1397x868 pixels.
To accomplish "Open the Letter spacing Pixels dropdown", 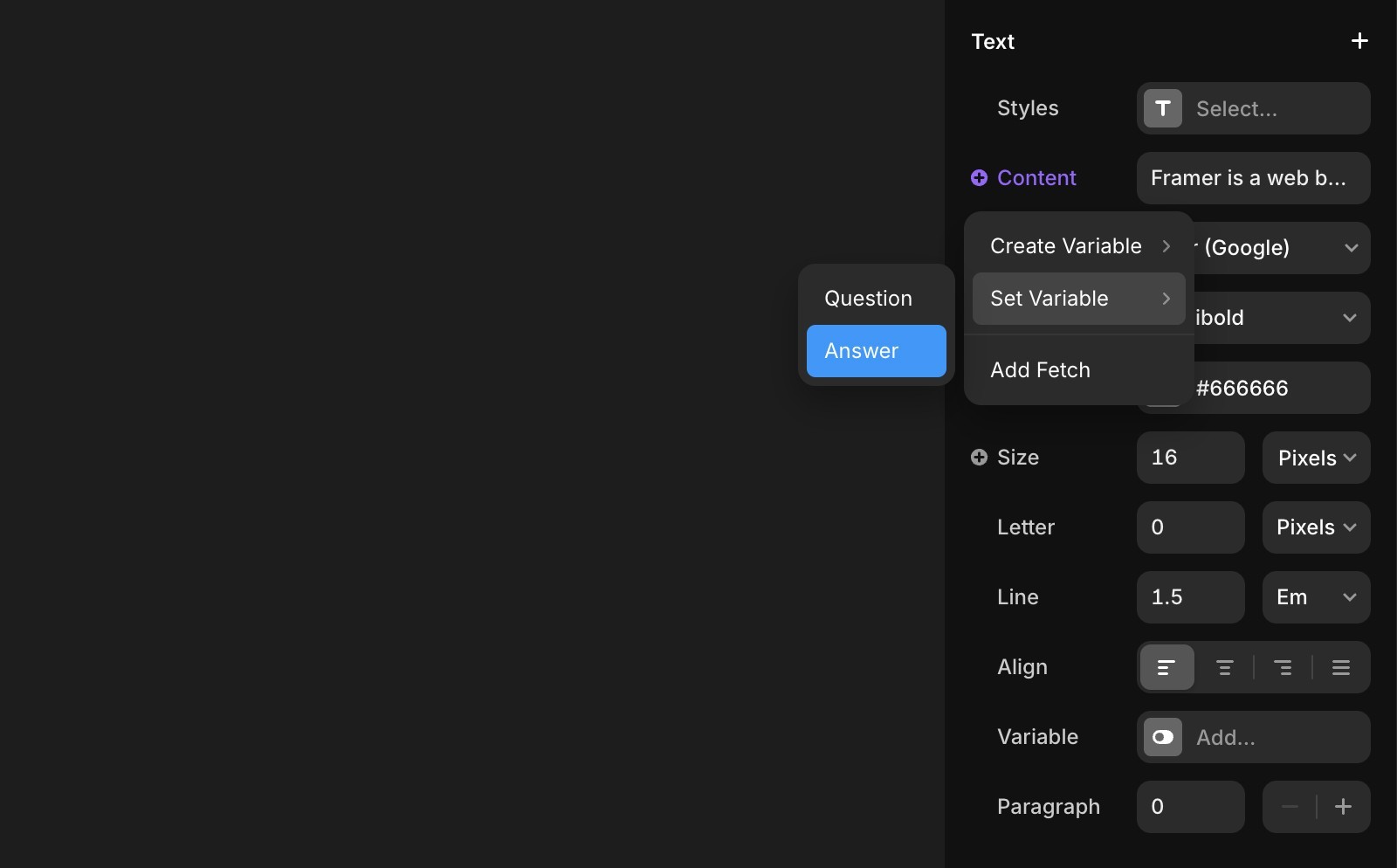I will point(1317,527).
